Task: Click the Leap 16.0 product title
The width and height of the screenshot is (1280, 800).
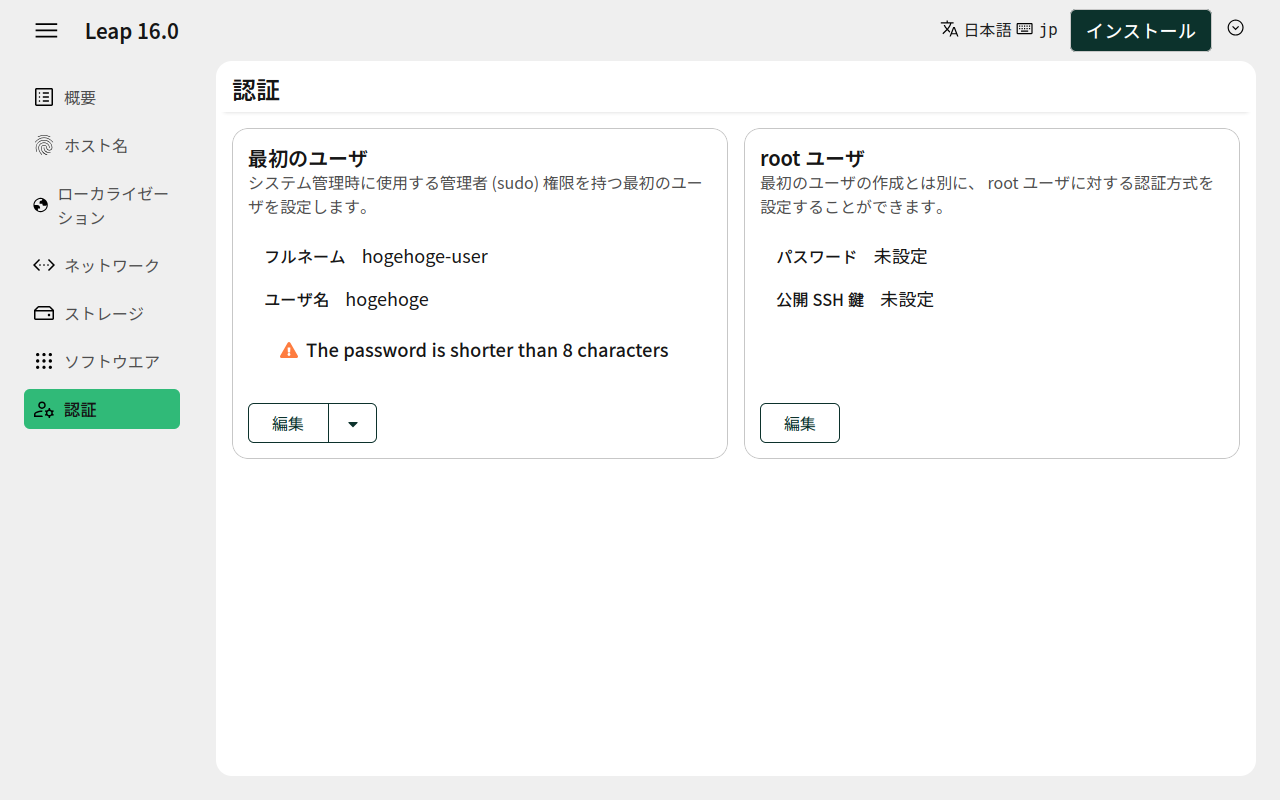Action: point(132,31)
